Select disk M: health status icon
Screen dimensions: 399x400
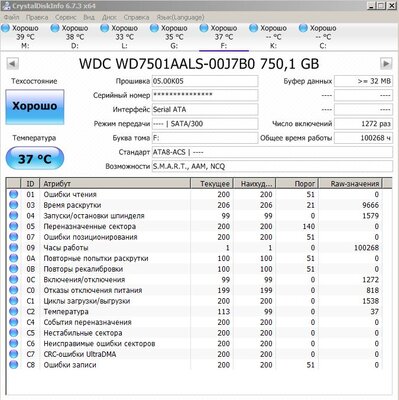pyautogui.click(x=5, y=28)
